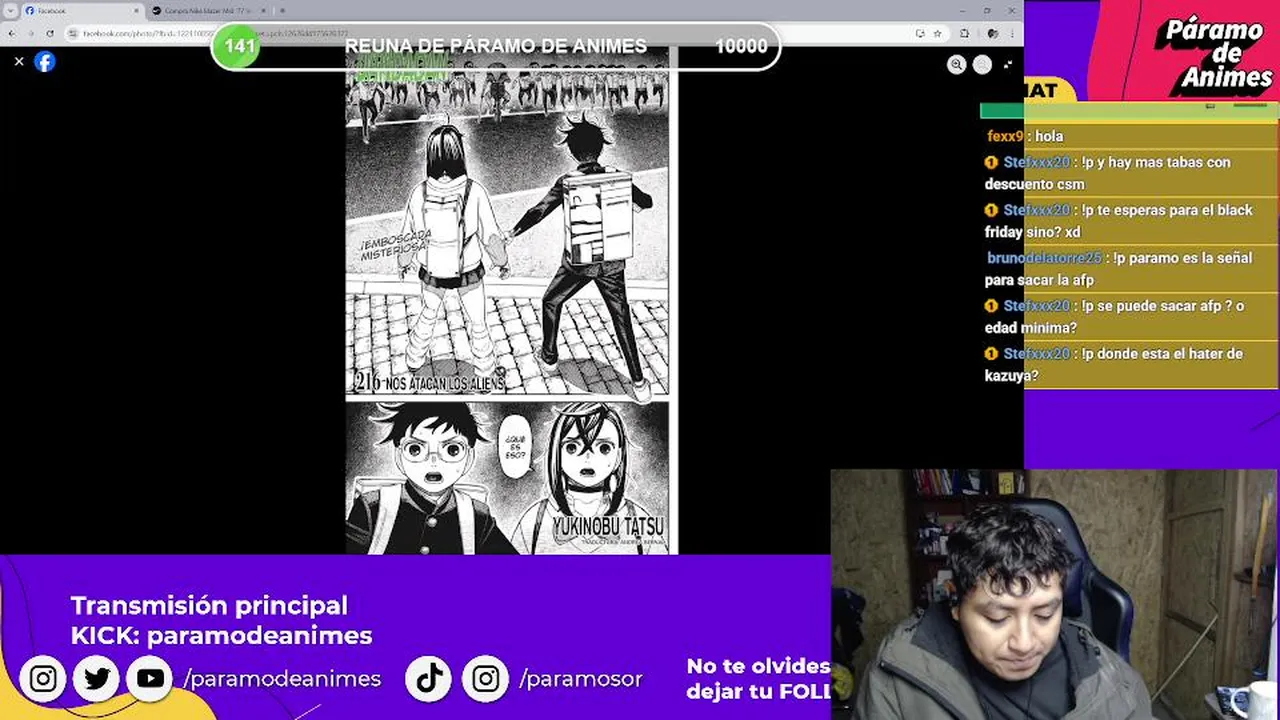Click the TikTok icon in the banner
The height and width of the screenshot is (720, 1280).
pos(430,679)
